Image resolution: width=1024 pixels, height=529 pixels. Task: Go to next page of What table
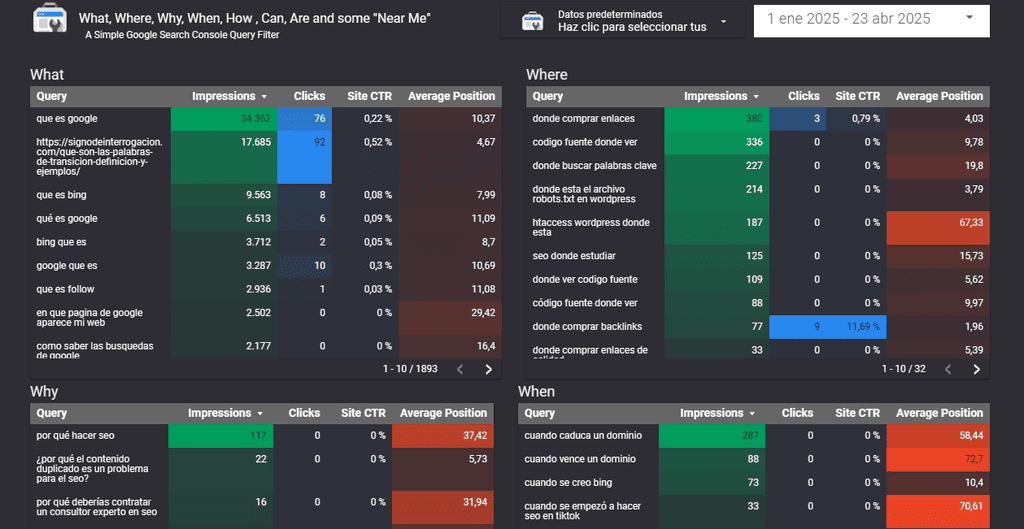click(488, 369)
